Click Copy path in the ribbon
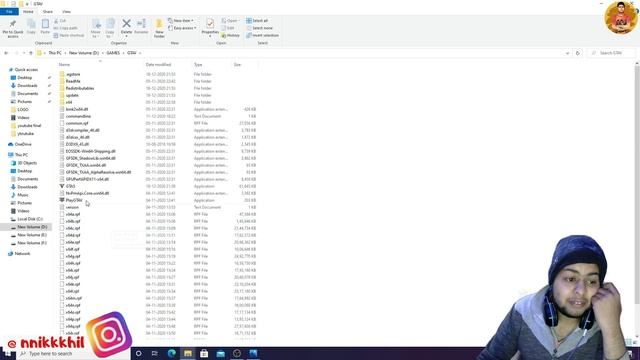This screenshot has height=360, width=640. 66,28
